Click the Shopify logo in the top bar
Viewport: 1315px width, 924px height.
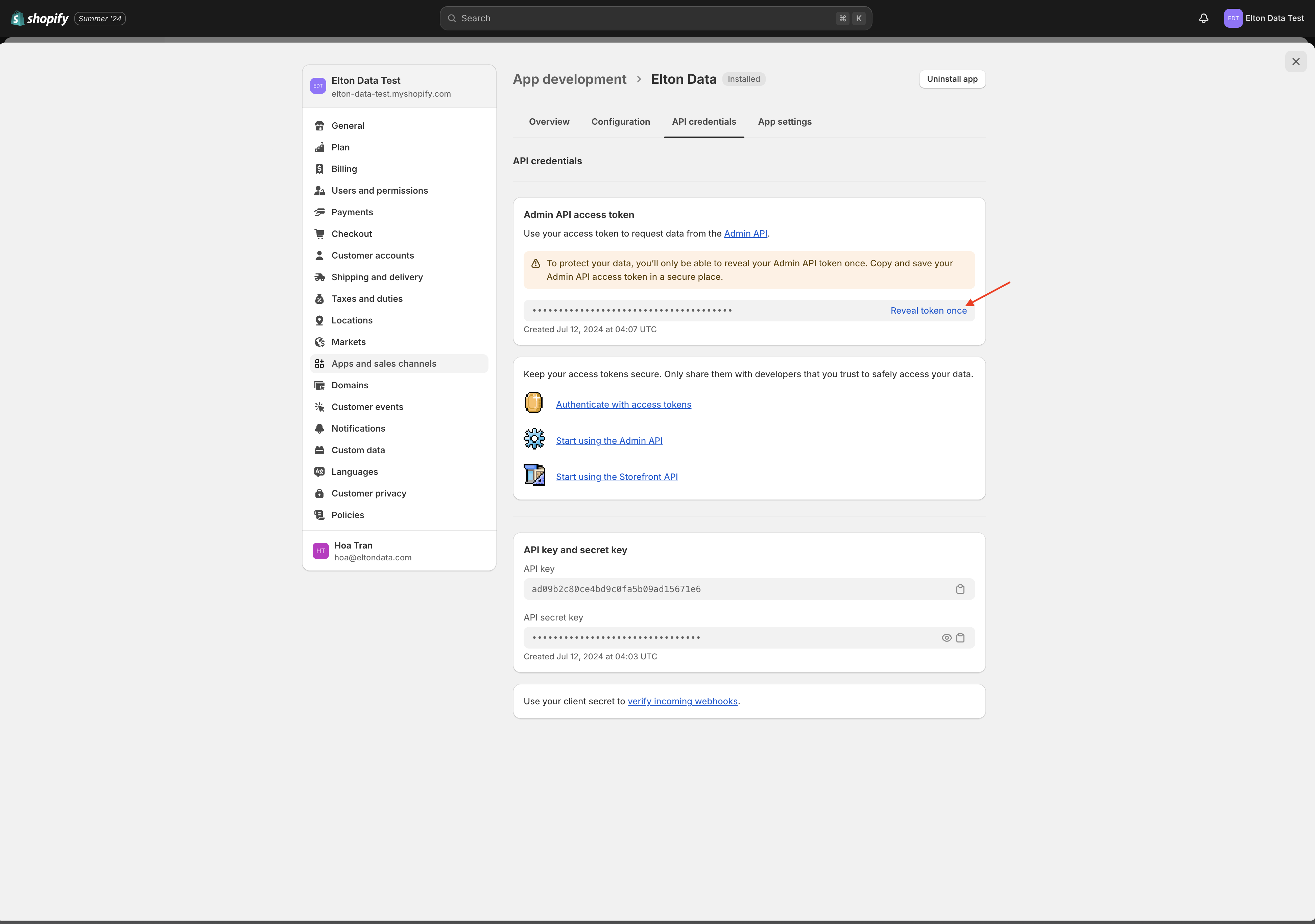click(x=39, y=18)
